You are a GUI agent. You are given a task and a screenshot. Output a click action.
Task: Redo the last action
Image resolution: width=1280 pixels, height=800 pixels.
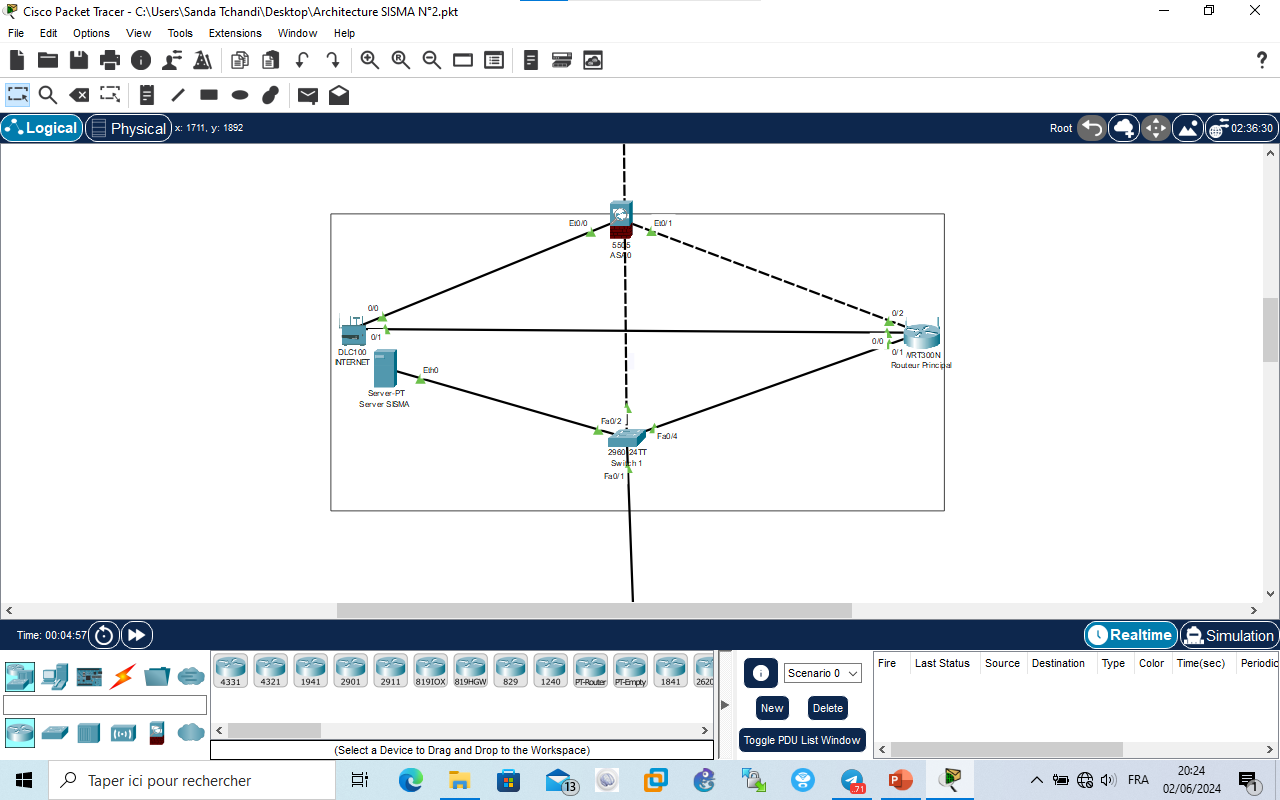point(333,60)
